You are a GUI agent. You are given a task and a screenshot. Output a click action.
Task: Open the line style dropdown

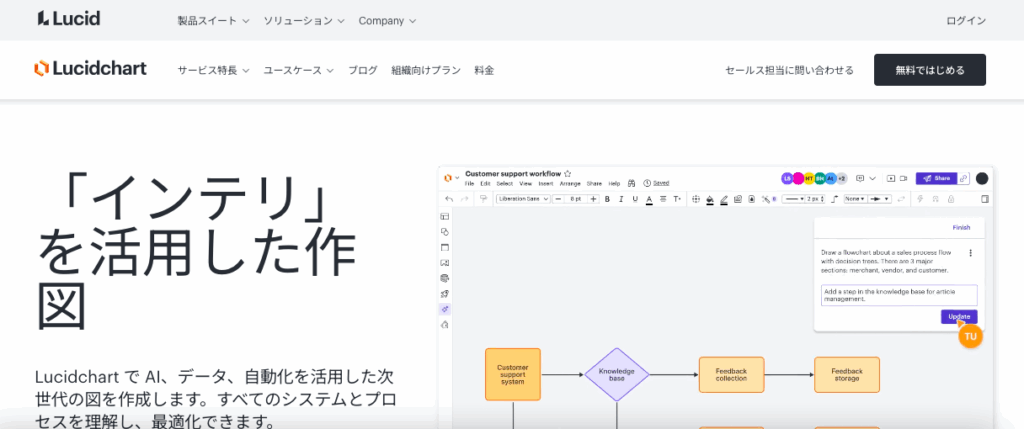point(793,199)
